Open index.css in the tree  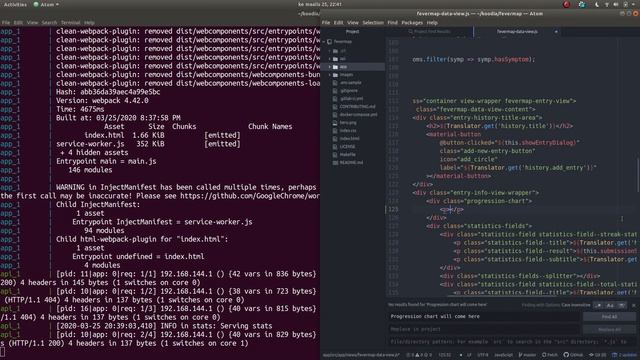pyautogui.click(x=348, y=131)
